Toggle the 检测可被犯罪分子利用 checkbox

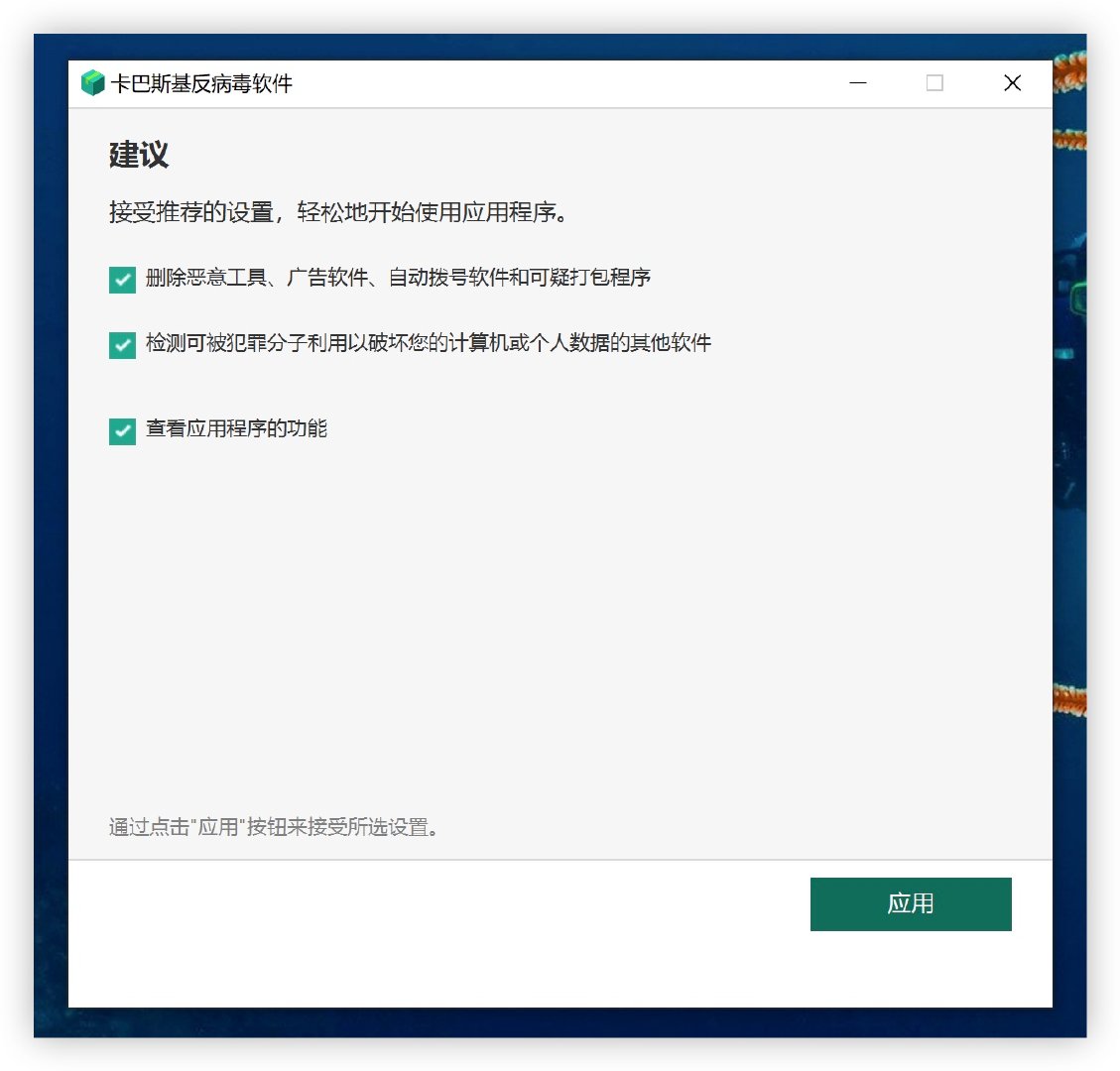(x=122, y=345)
